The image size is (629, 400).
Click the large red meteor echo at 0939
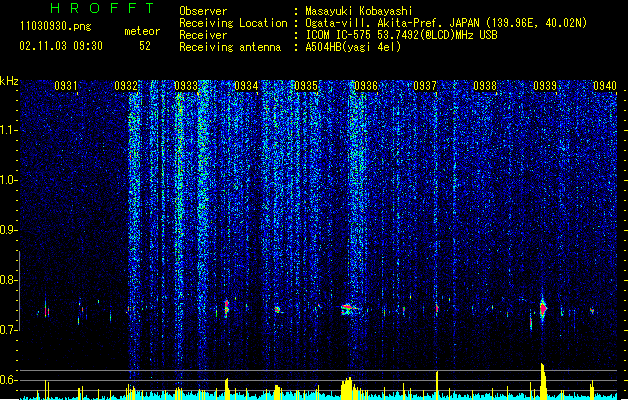[543, 309]
